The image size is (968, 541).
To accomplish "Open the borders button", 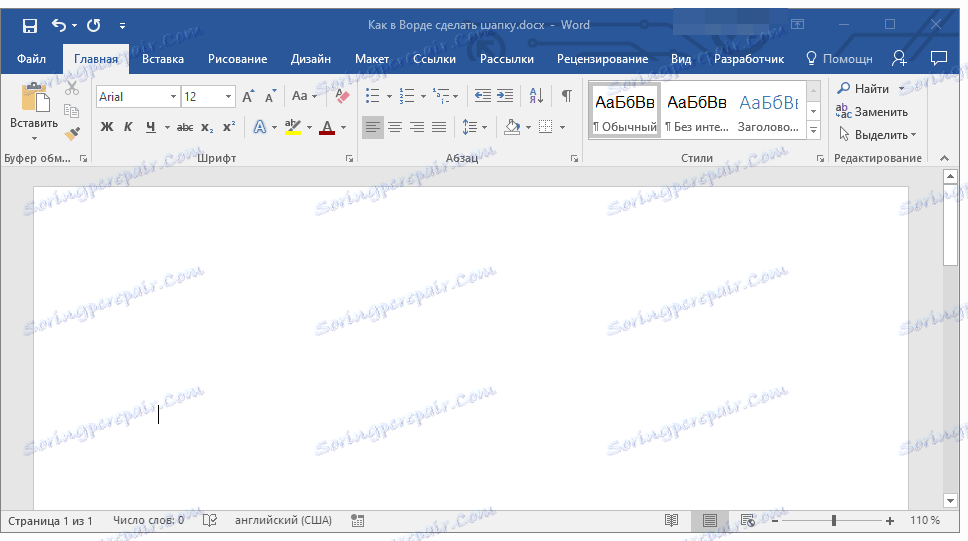I will tap(545, 127).
